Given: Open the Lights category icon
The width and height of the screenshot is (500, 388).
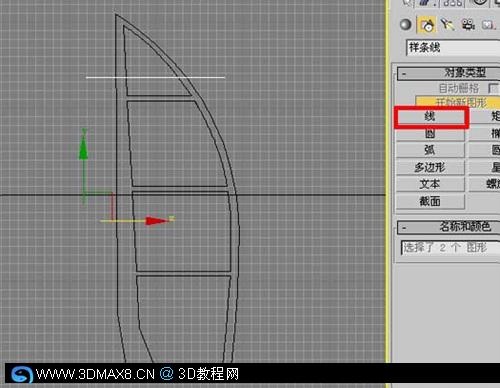Looking at the screenshot, I should click(447, 25).
